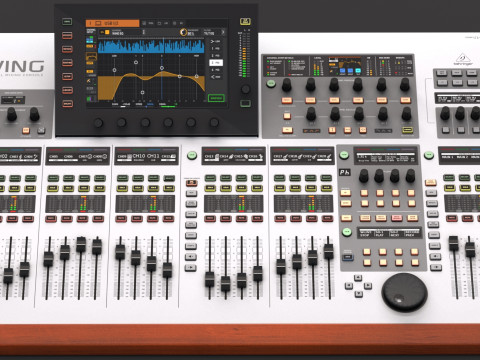
Task: Tap the round orange gain dial icon on touchscreen
Action: click(183, 32)
